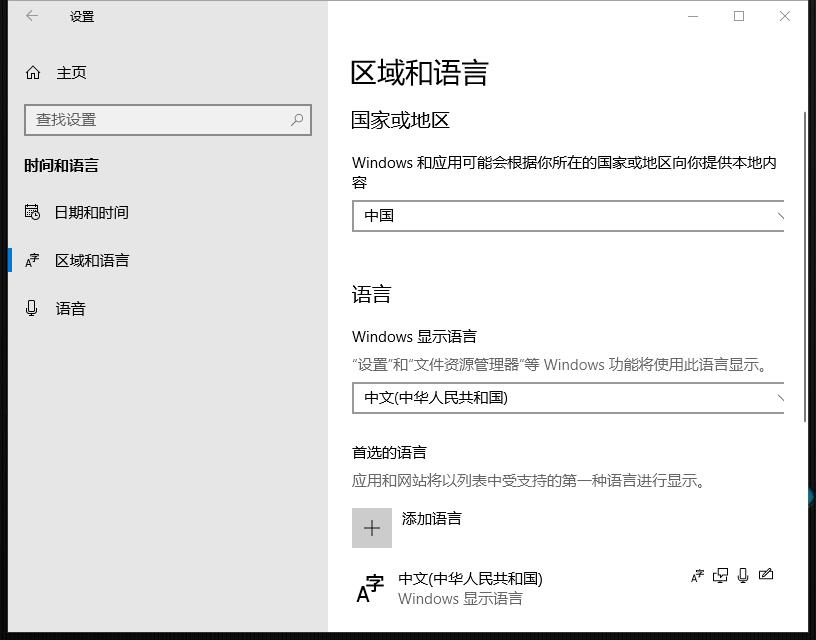Switch to 日期和时间 settings page
Screen dimensions: 816x640
point(92,212)
